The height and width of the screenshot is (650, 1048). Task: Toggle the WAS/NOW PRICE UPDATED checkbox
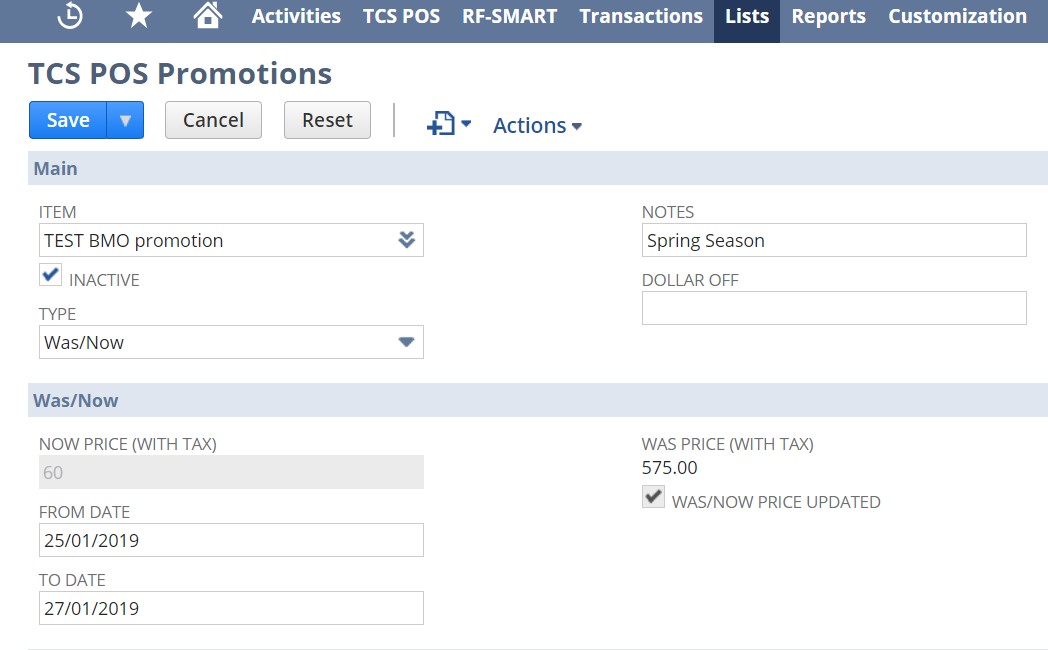point(653,497)
